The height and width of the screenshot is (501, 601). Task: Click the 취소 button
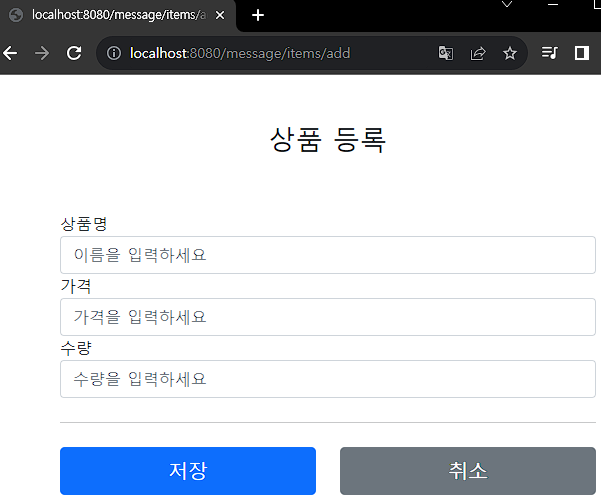click(468, 471)
